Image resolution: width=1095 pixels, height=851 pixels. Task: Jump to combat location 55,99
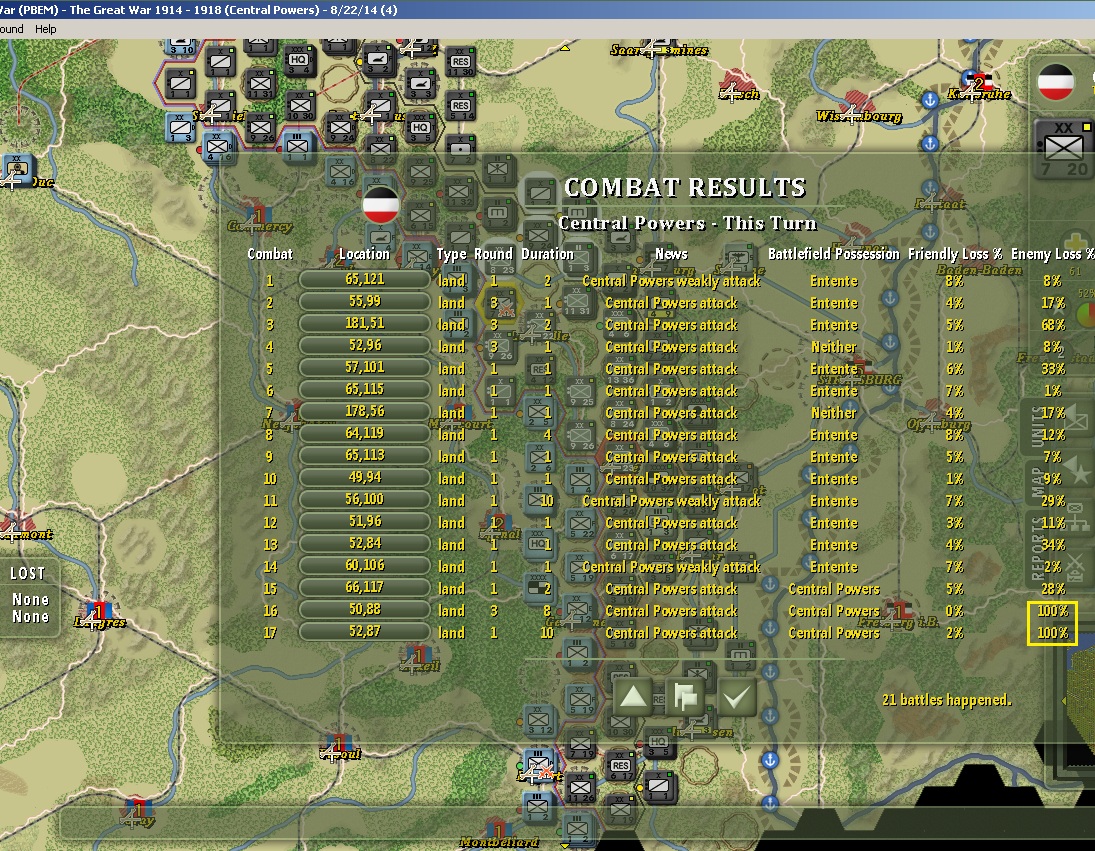(x=365, y=302)
